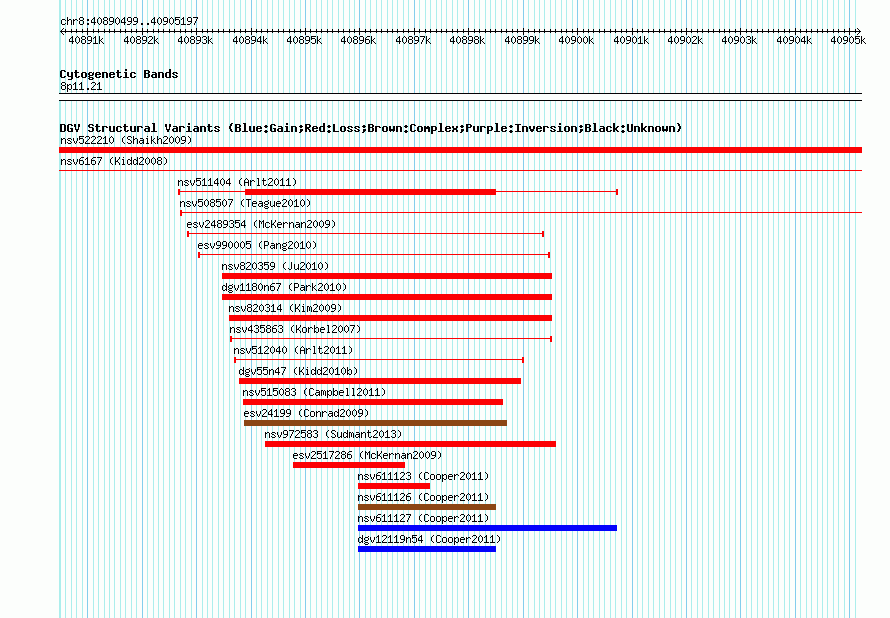Click the brown nsv611126 complex bar
Viewport: 890px width, 618px height.
pos(427,507)
